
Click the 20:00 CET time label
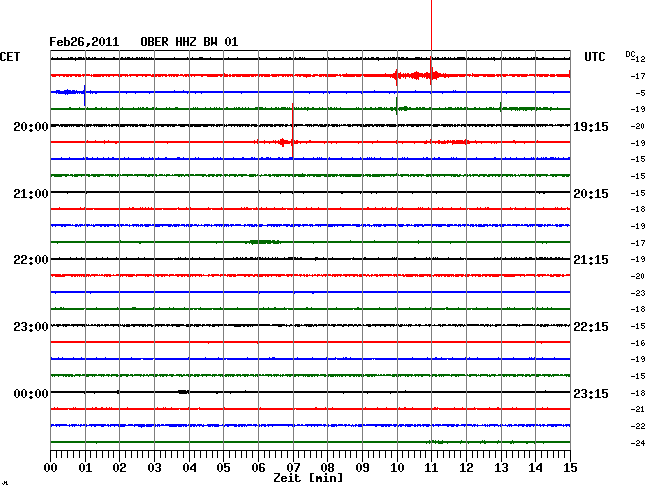tap(31, 126)
